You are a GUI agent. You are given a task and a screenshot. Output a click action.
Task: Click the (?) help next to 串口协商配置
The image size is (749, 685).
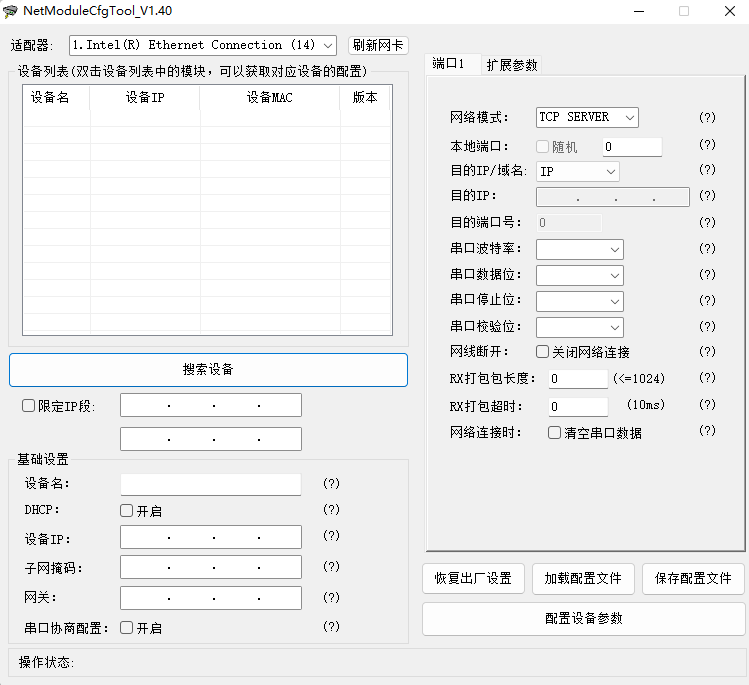pyautogui.click(x=331, y=627)
